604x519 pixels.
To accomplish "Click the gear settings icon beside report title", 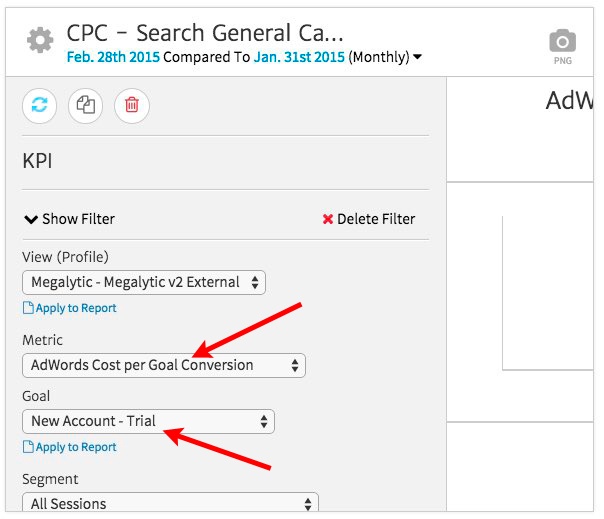I will pos(40,41).
